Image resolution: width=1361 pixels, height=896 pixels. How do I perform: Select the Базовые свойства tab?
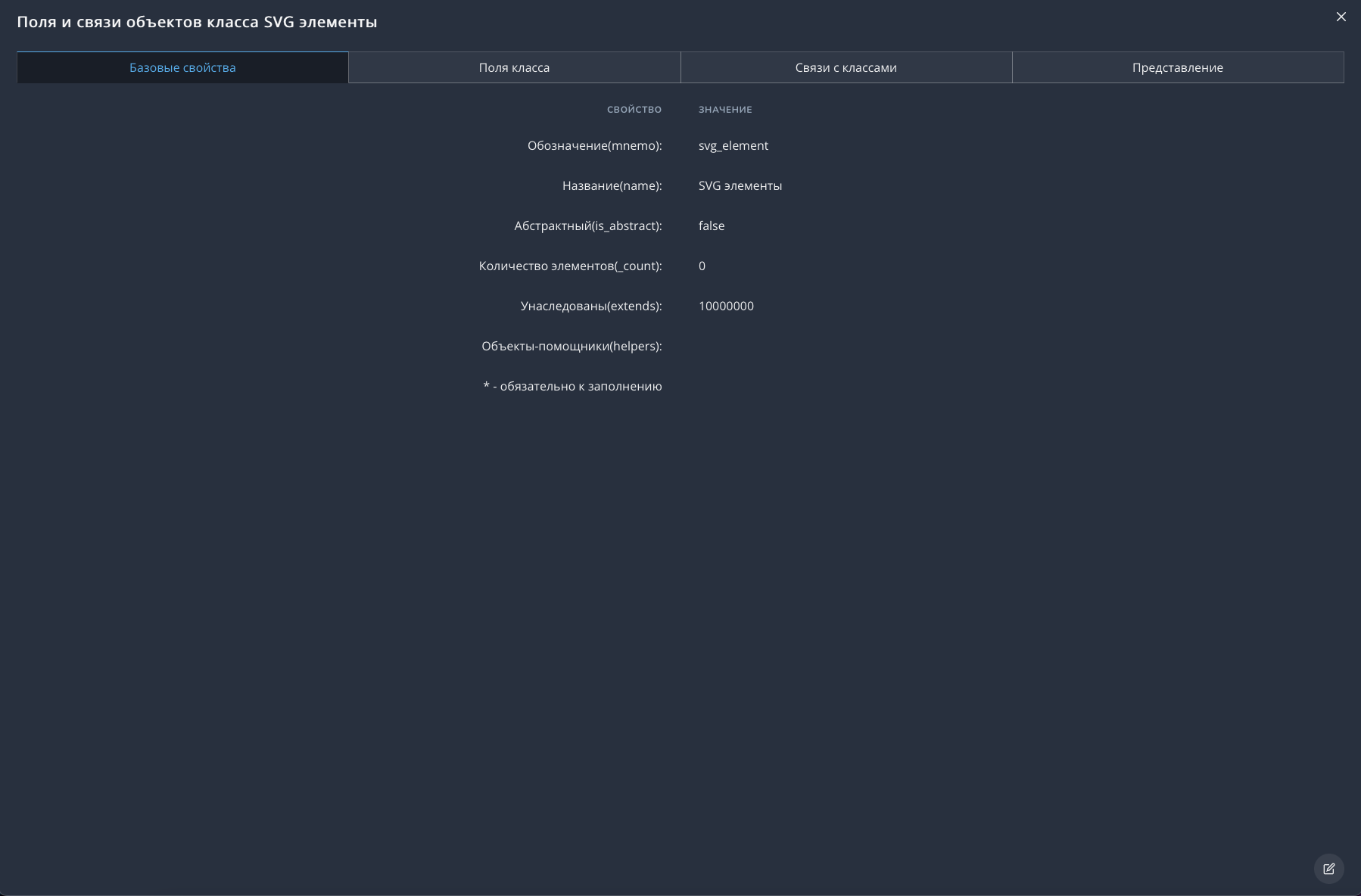pyautogui.click(x=182, y=67)
